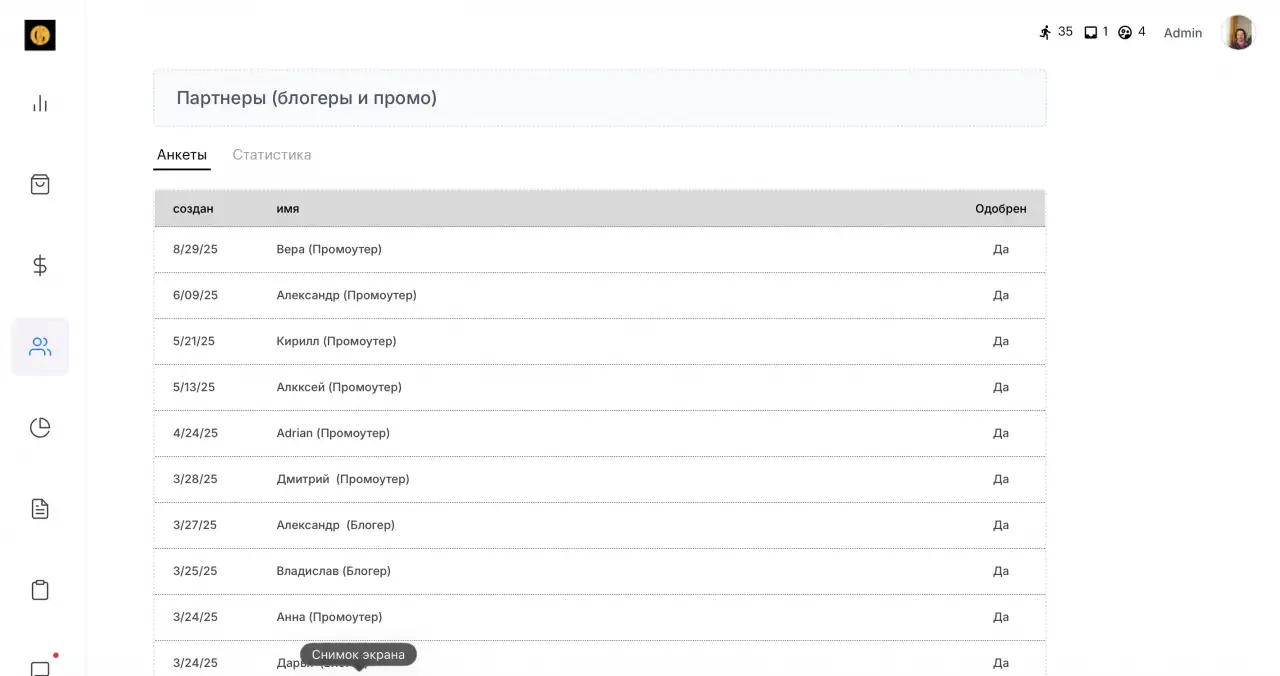Click the gold logo in top-left corner
This screenshot has width=1280, height=676.
40,35
